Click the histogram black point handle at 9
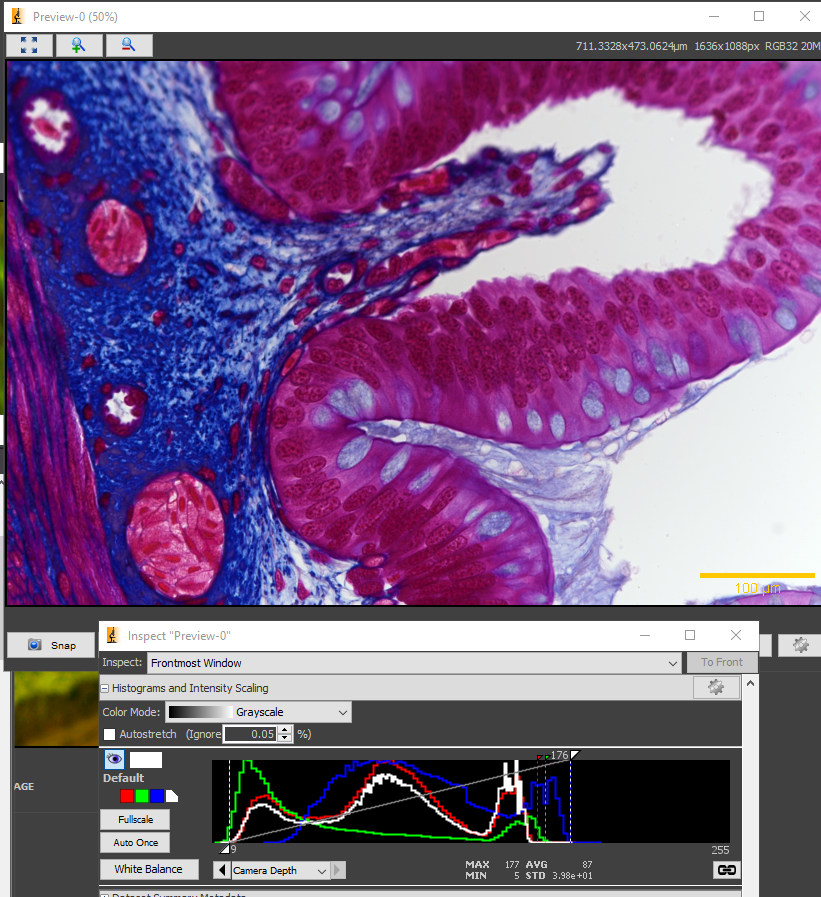This screenshot has height=897, width=821. 225,848
